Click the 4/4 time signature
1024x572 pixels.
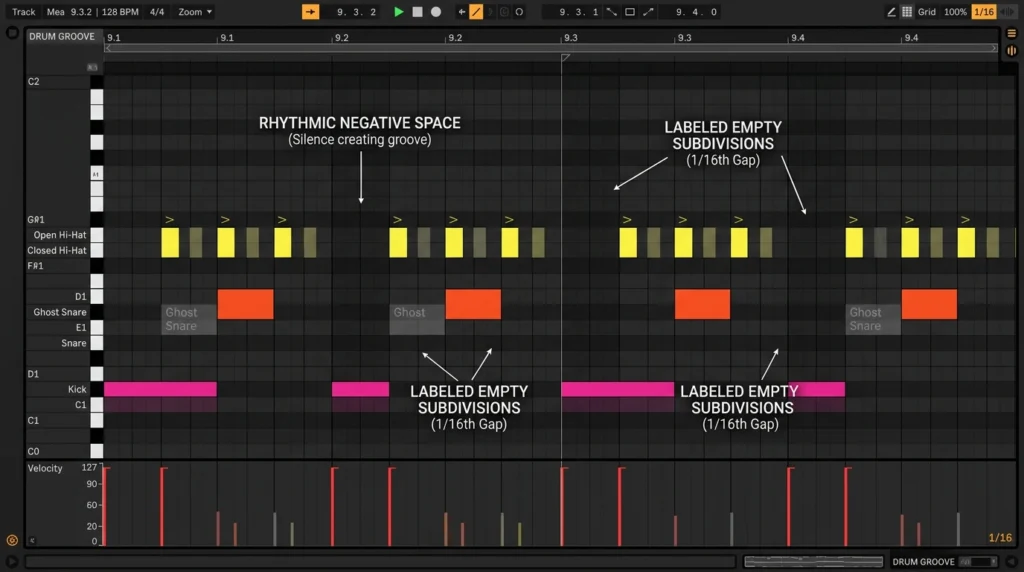(x=157, y=12)
